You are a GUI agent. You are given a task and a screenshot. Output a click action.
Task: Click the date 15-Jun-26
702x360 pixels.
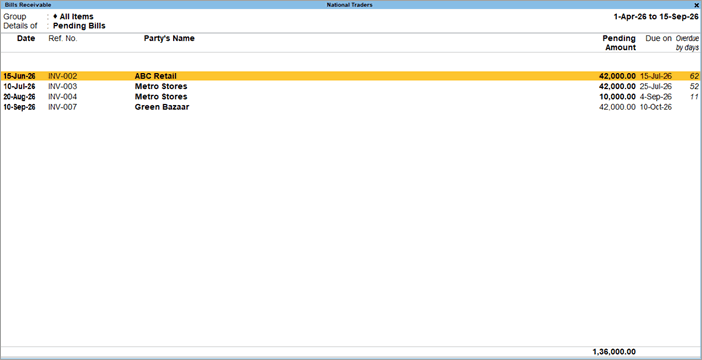tap(19, 76)
